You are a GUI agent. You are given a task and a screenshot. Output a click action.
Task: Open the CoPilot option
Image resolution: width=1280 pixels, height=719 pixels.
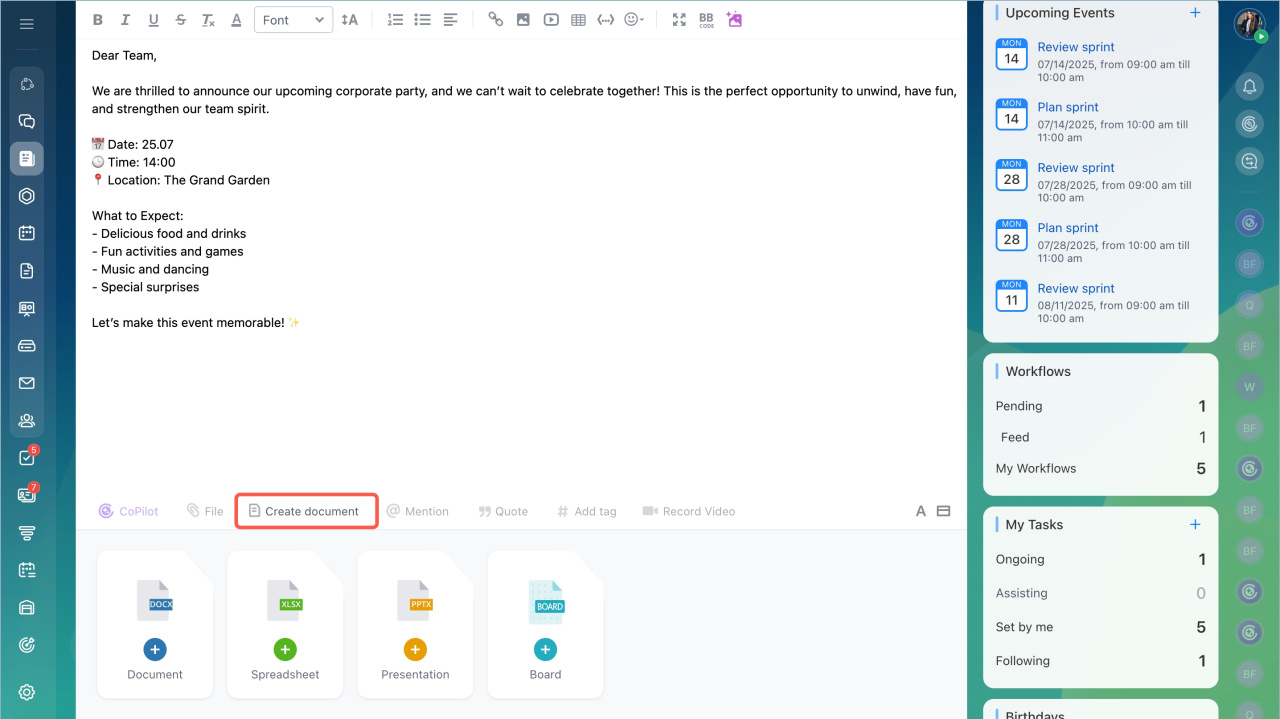tap(129, 511)
